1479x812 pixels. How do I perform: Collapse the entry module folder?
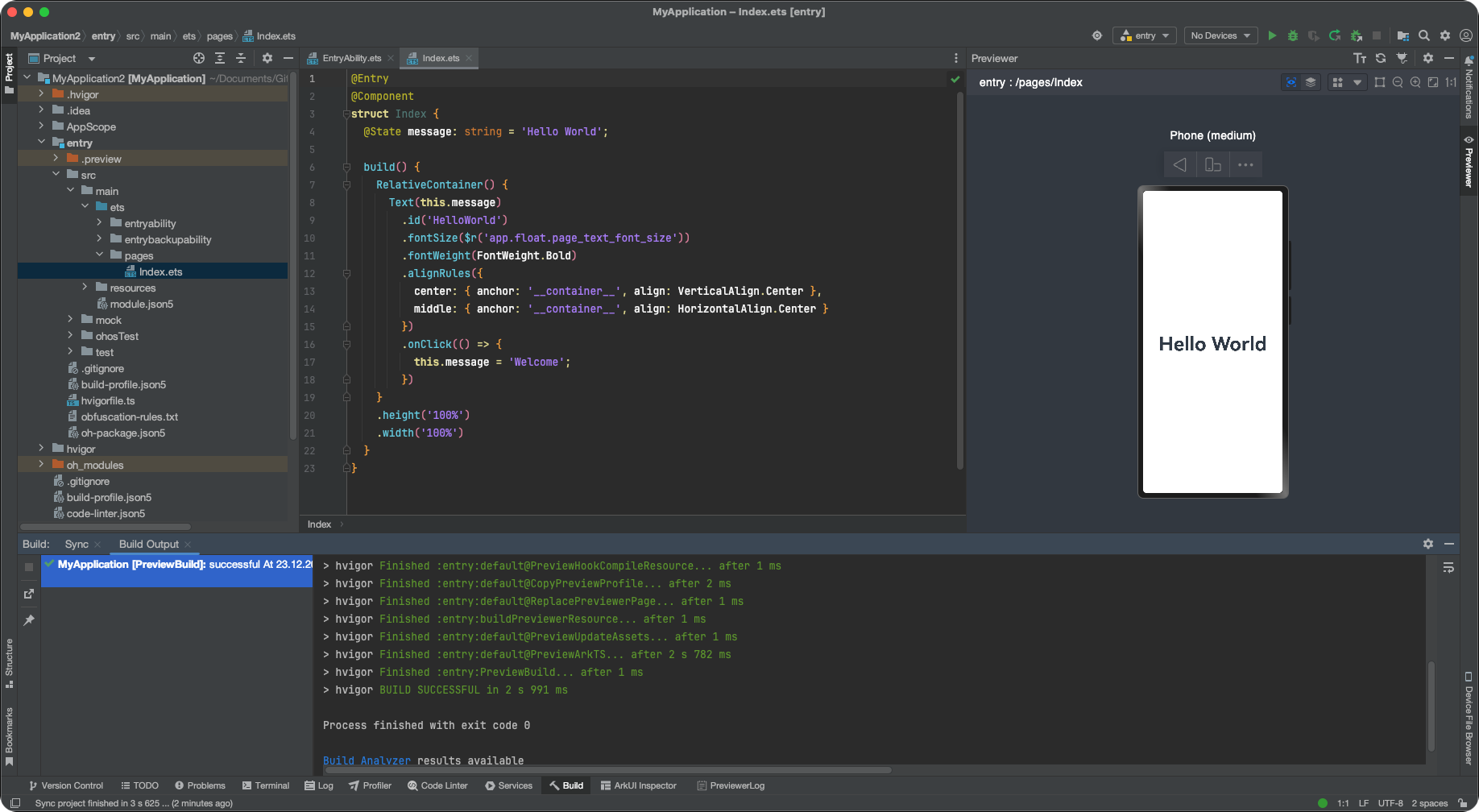(41, 143)
